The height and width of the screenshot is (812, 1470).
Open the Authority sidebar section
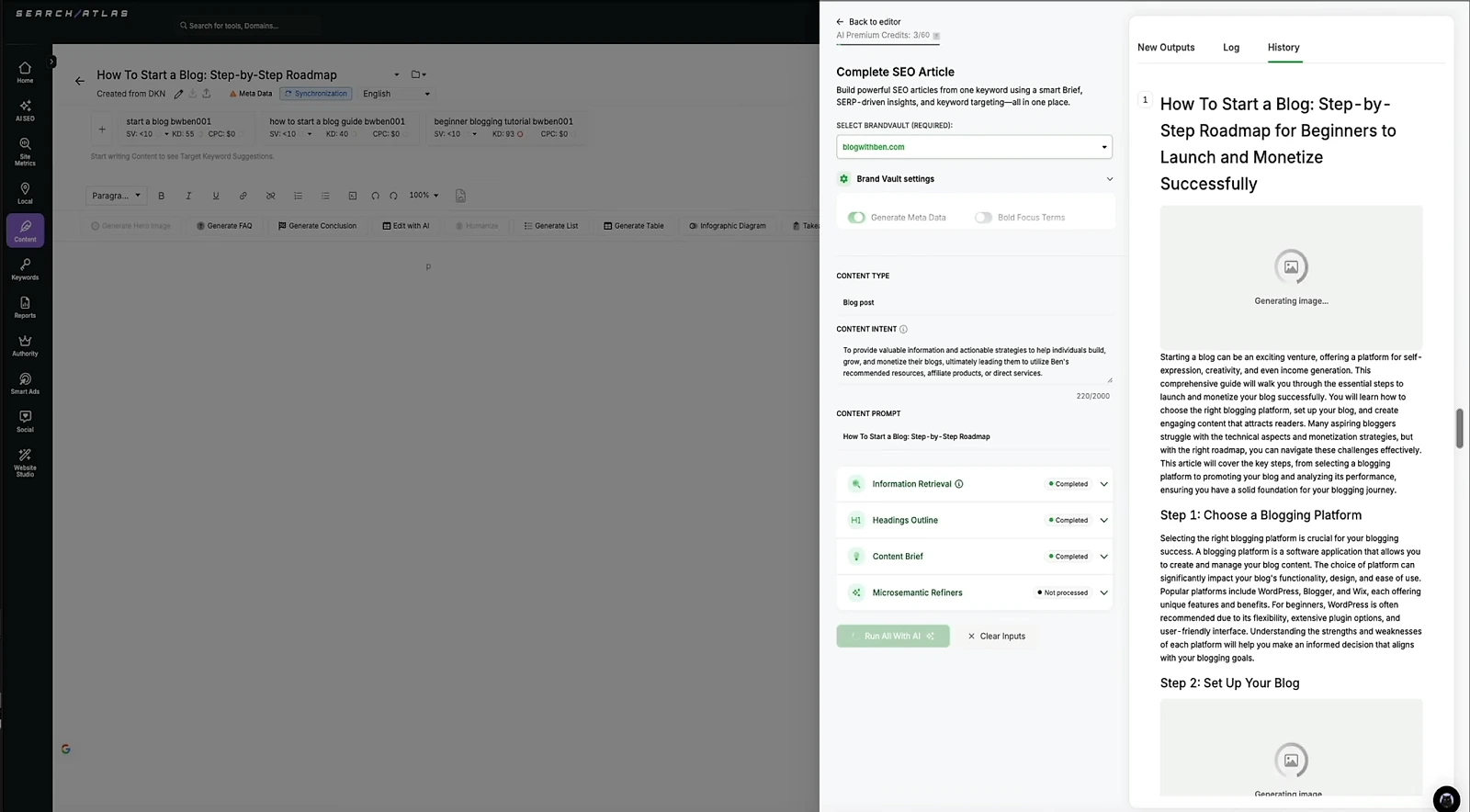25,345
